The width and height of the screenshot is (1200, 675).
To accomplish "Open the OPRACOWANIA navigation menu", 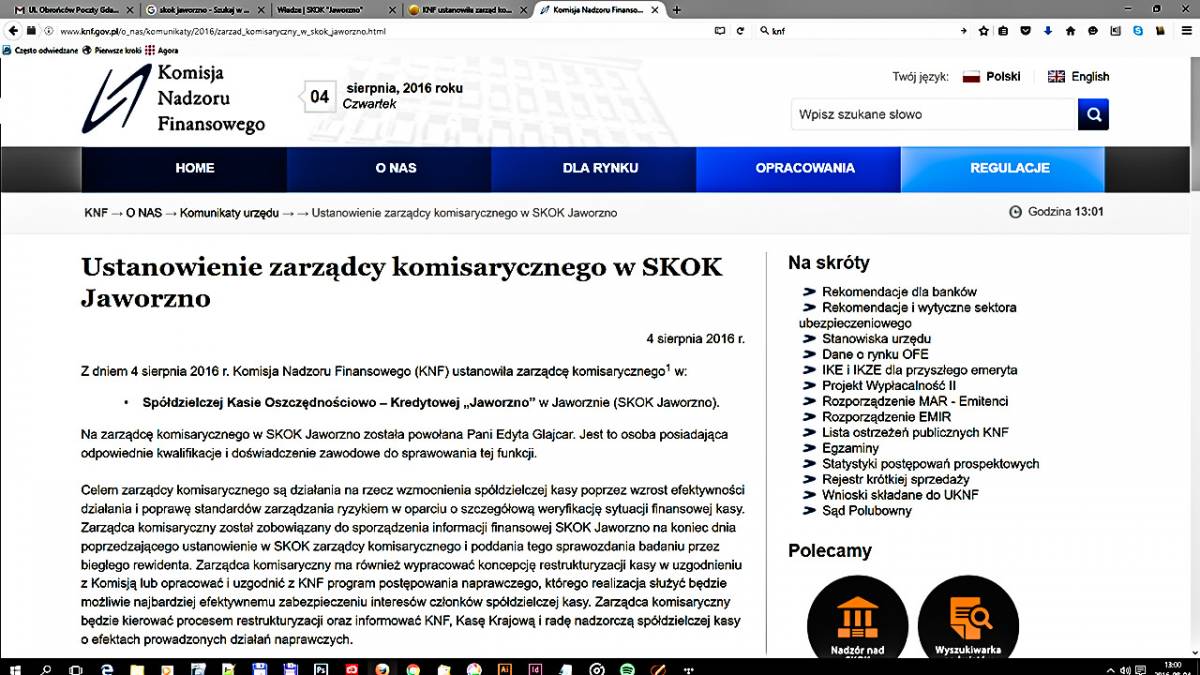I will [x=798, y=168].
